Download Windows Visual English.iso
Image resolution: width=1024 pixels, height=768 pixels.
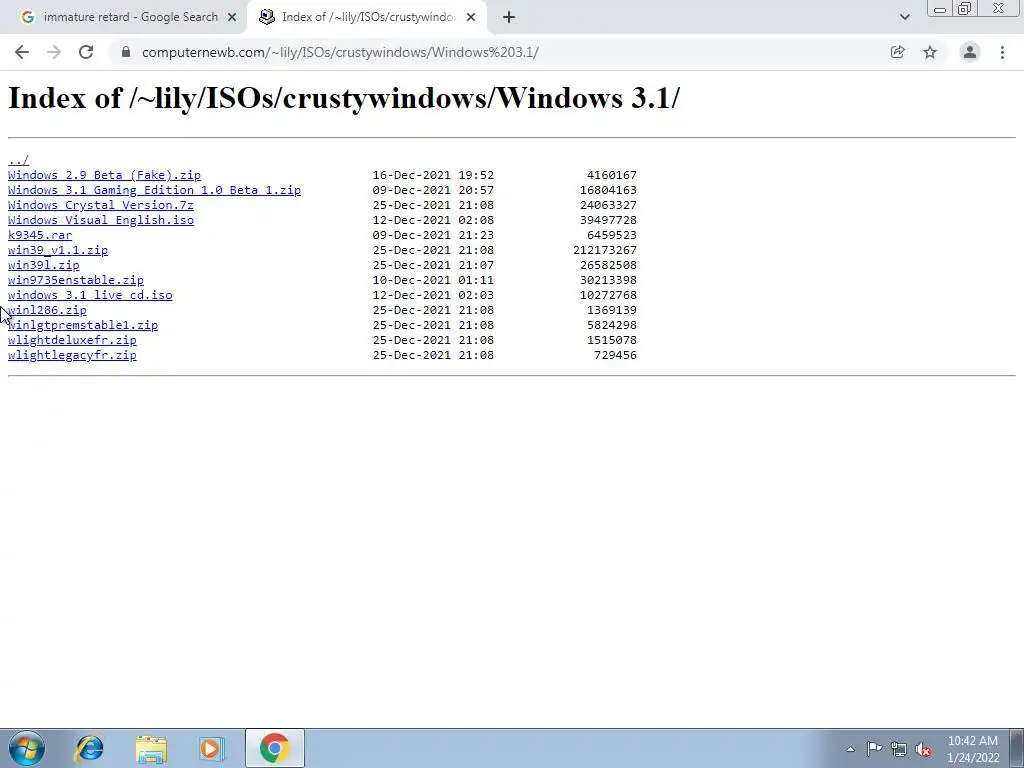coord(101,220)
